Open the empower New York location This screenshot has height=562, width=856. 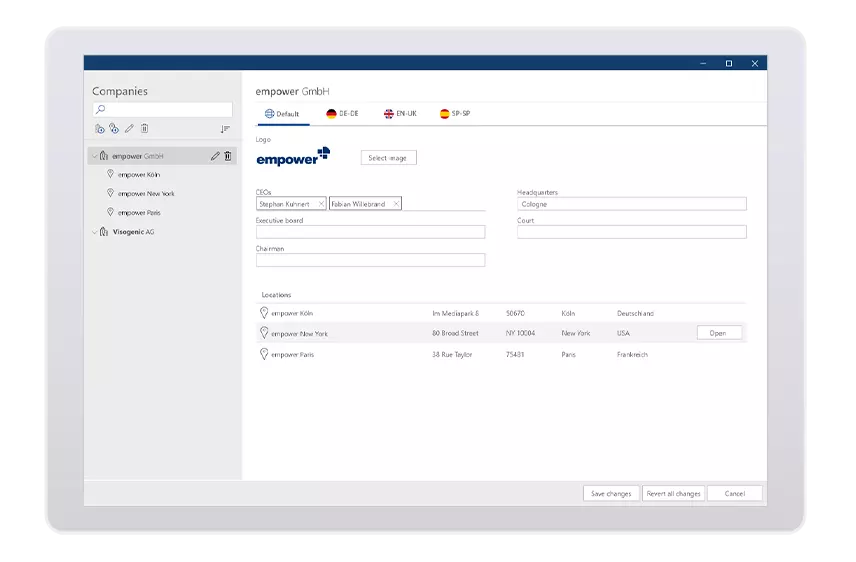[719, 333]
